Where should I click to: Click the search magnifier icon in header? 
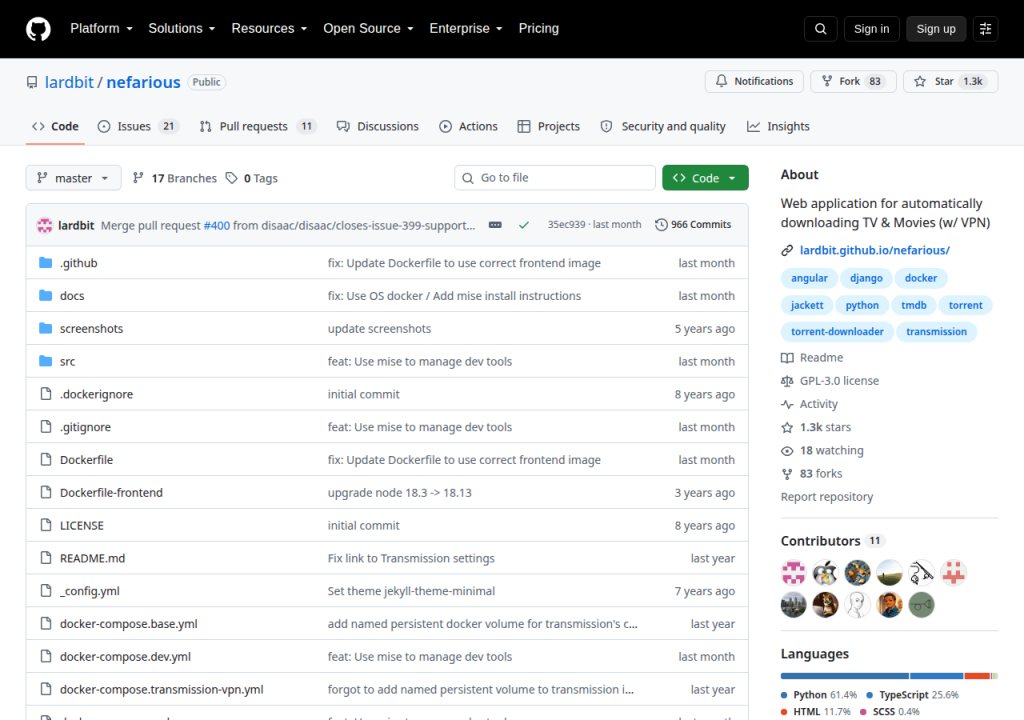click(x=821, y=29)
